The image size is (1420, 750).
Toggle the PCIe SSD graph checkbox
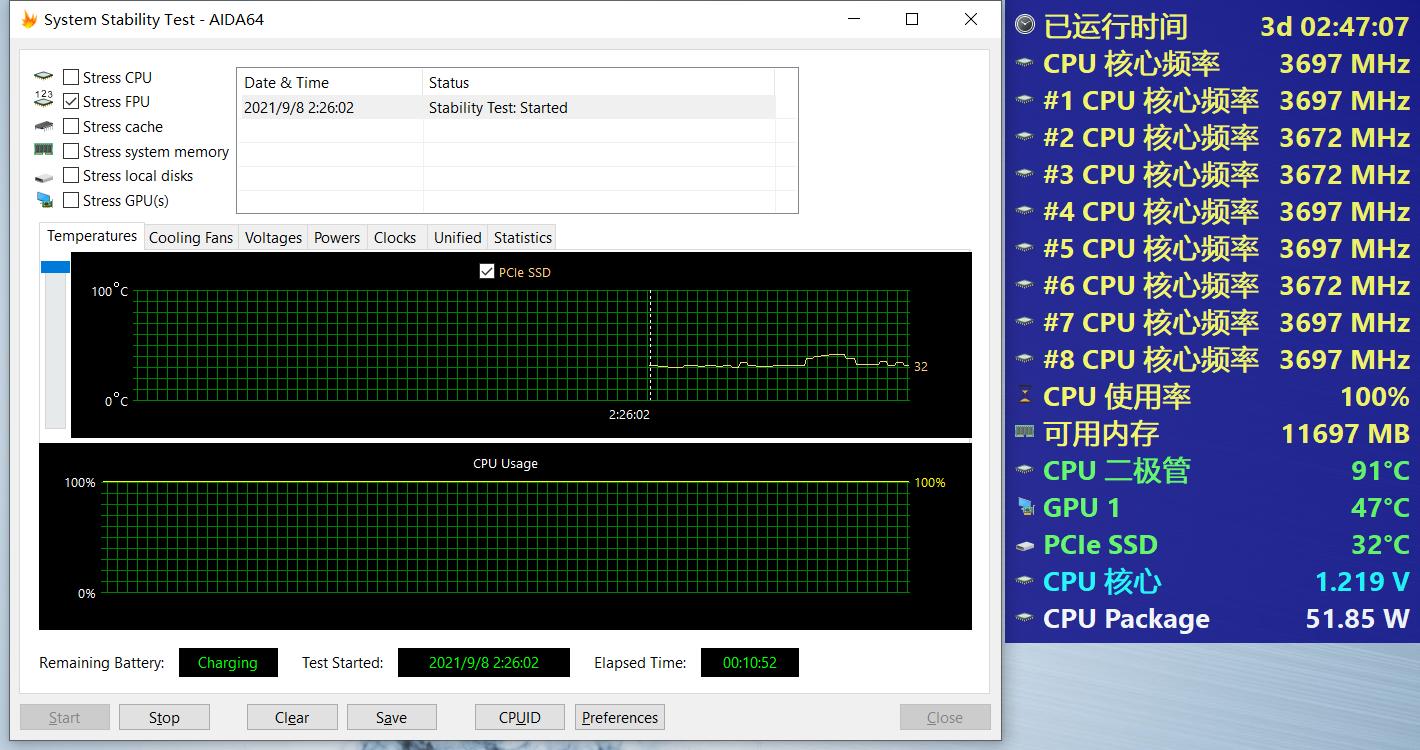[x=487, y=272]
